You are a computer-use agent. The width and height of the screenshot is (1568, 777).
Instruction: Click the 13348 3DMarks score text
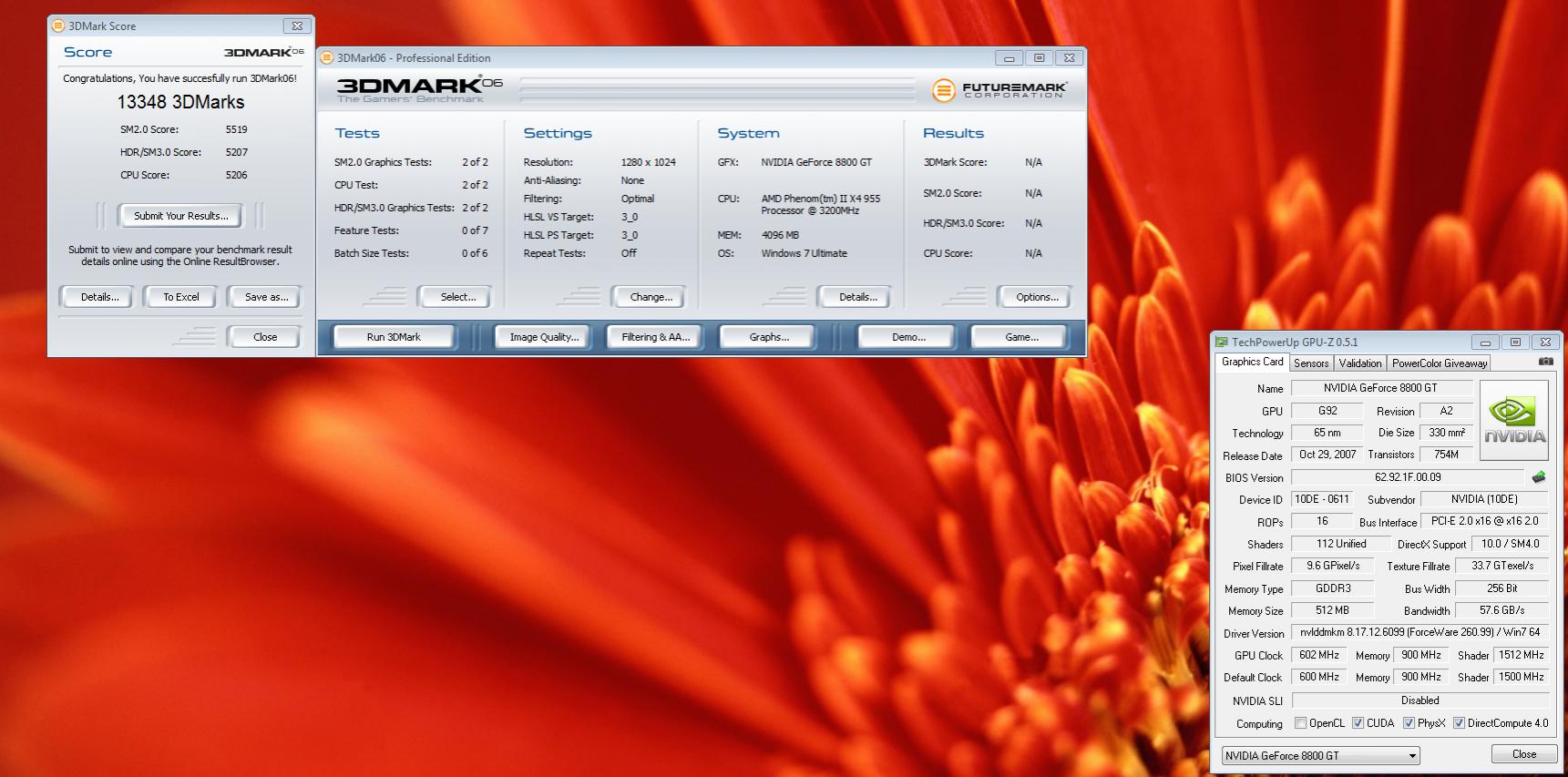180,102
